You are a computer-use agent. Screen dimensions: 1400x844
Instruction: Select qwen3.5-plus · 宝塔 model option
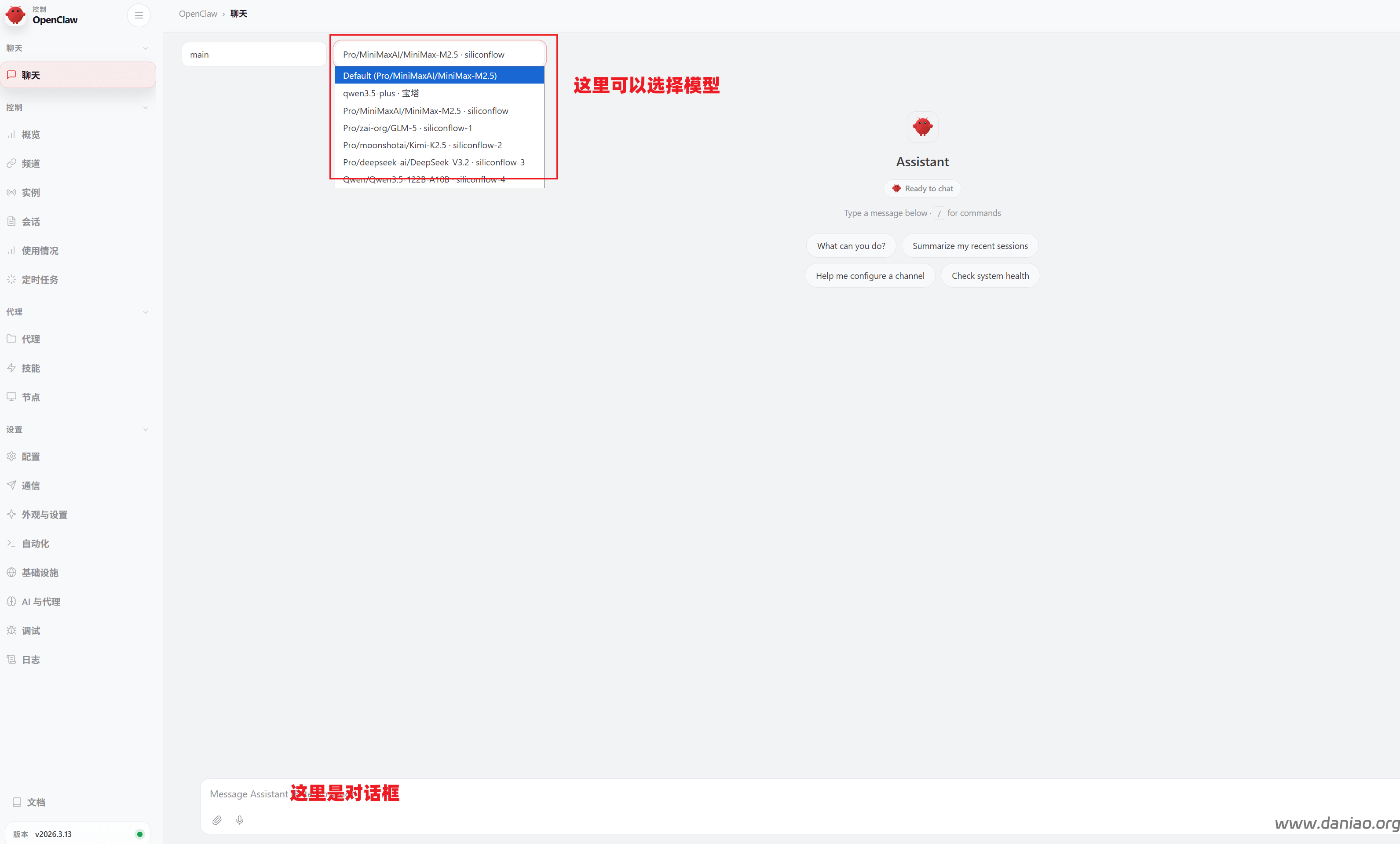381,93
